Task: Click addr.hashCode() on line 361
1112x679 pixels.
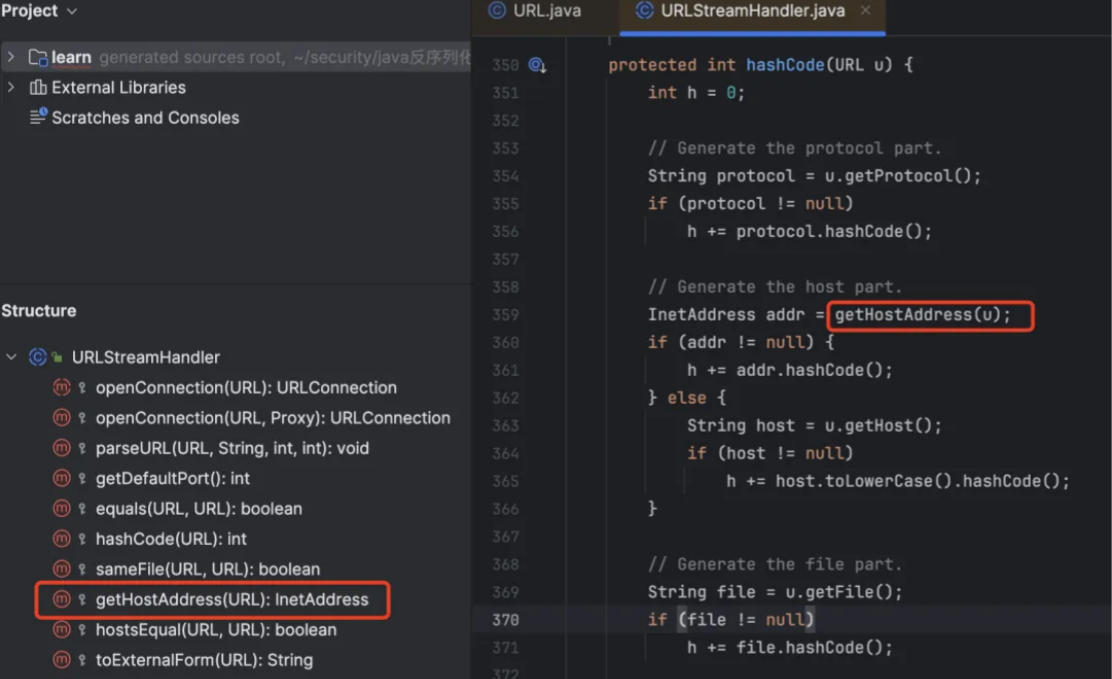Action: [814, 370]
